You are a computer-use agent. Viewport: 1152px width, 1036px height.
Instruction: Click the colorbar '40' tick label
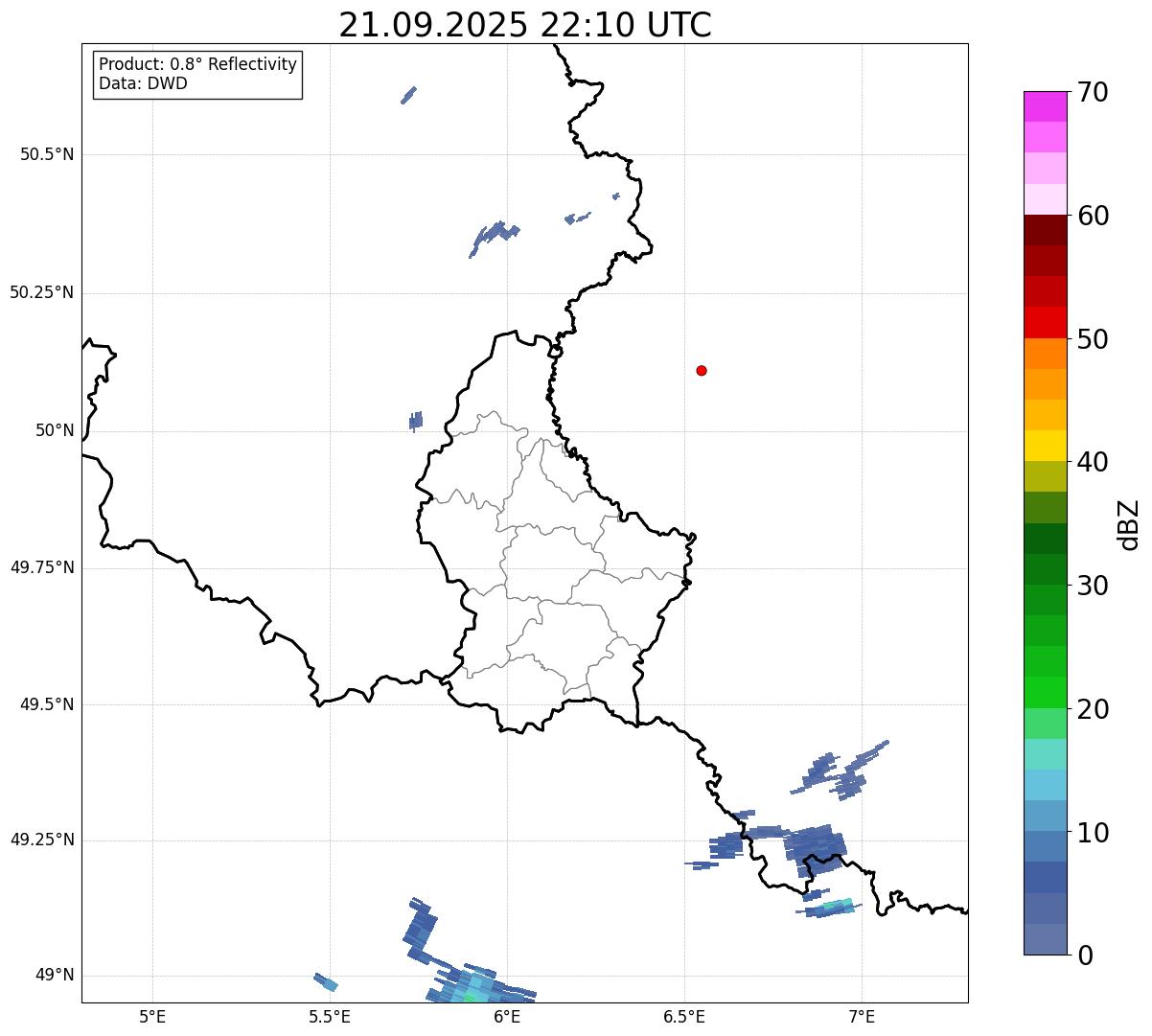coord(1093,462)
